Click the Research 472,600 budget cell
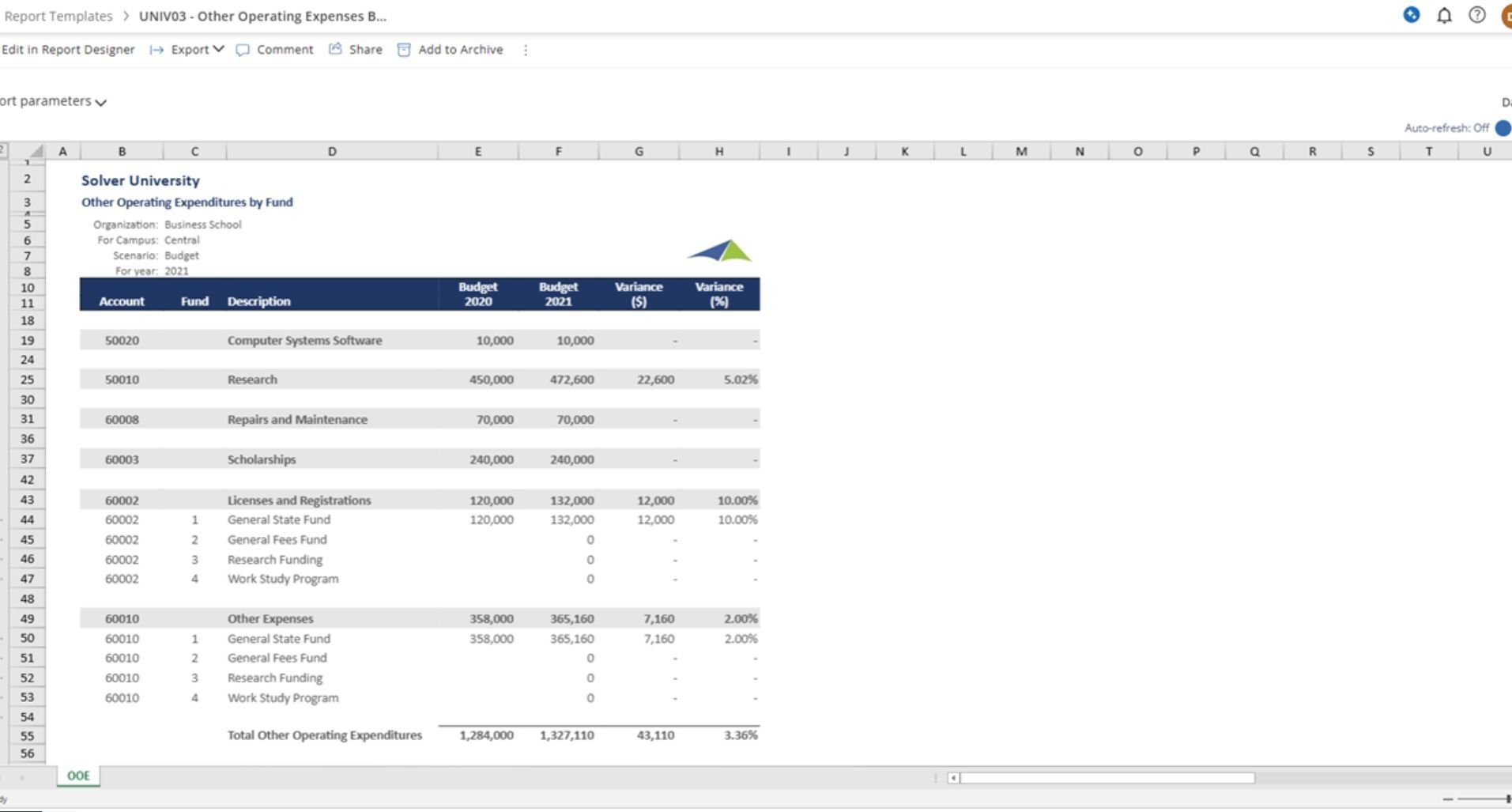The height and width of the screenshot is (812, 1512). pyautogui.click(x=571, y=380)
